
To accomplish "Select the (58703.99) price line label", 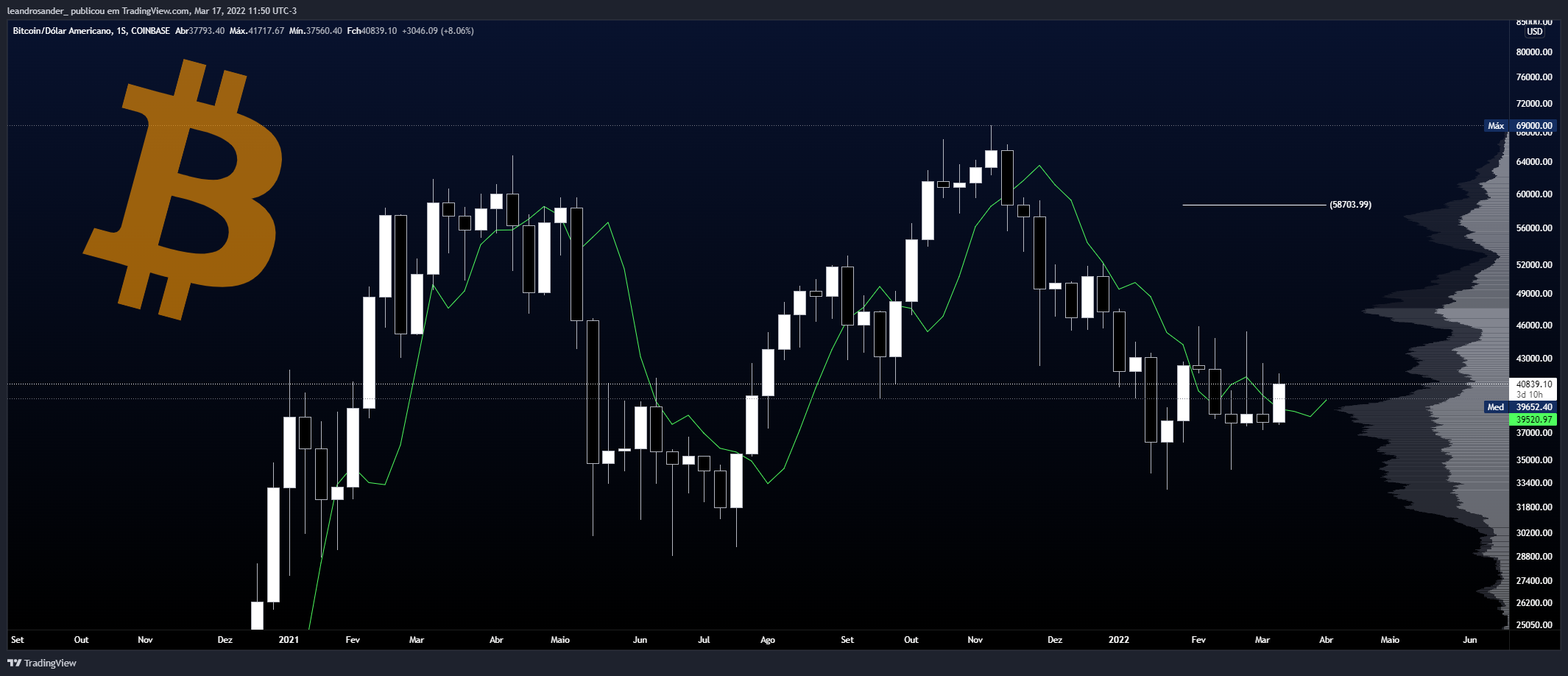I will click(1350, 205).
